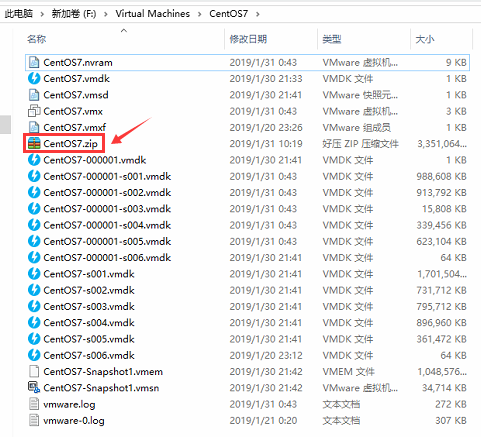This screenshot has height=437, width=481.
Task: Select the CentOS7.vmsd file icon
Action: [x=34, y=95]
